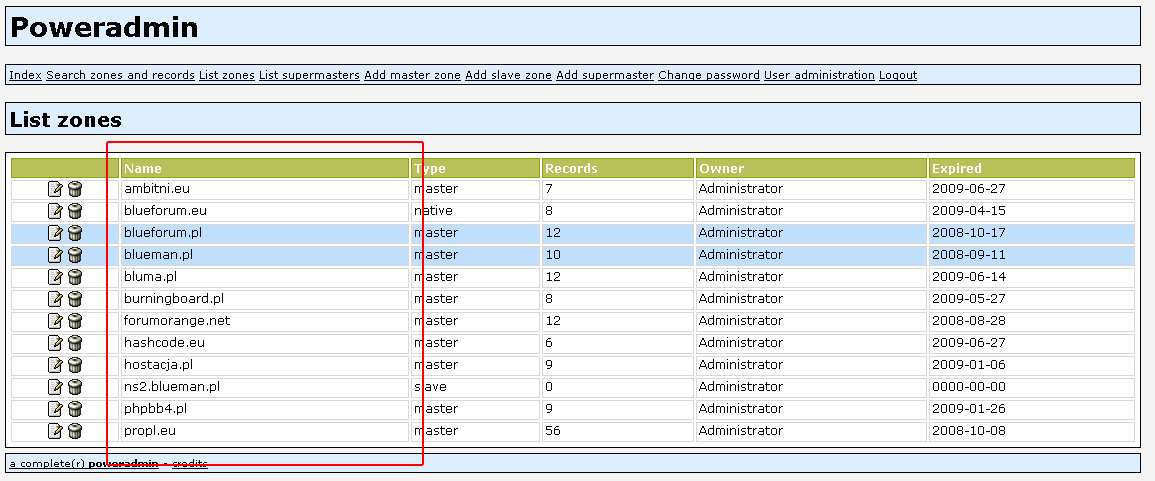The image size is (1155, 481).
Task: Select the propl.eu name cell
Action: point(264,431)
